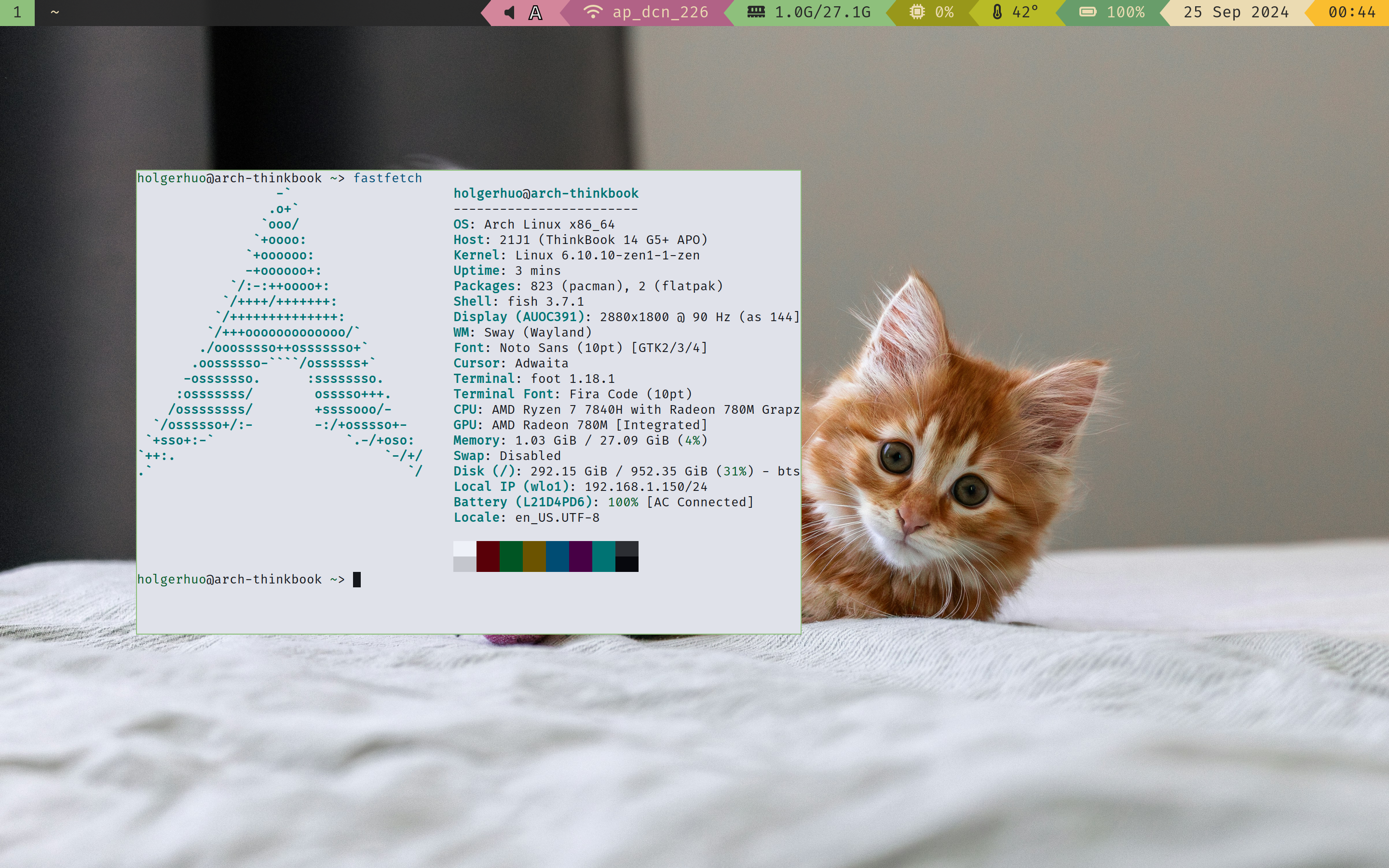Click the CPU: AMD Ryzen 7 7840H line
The image size is (1389, 868).
click(x=626, y=410)
